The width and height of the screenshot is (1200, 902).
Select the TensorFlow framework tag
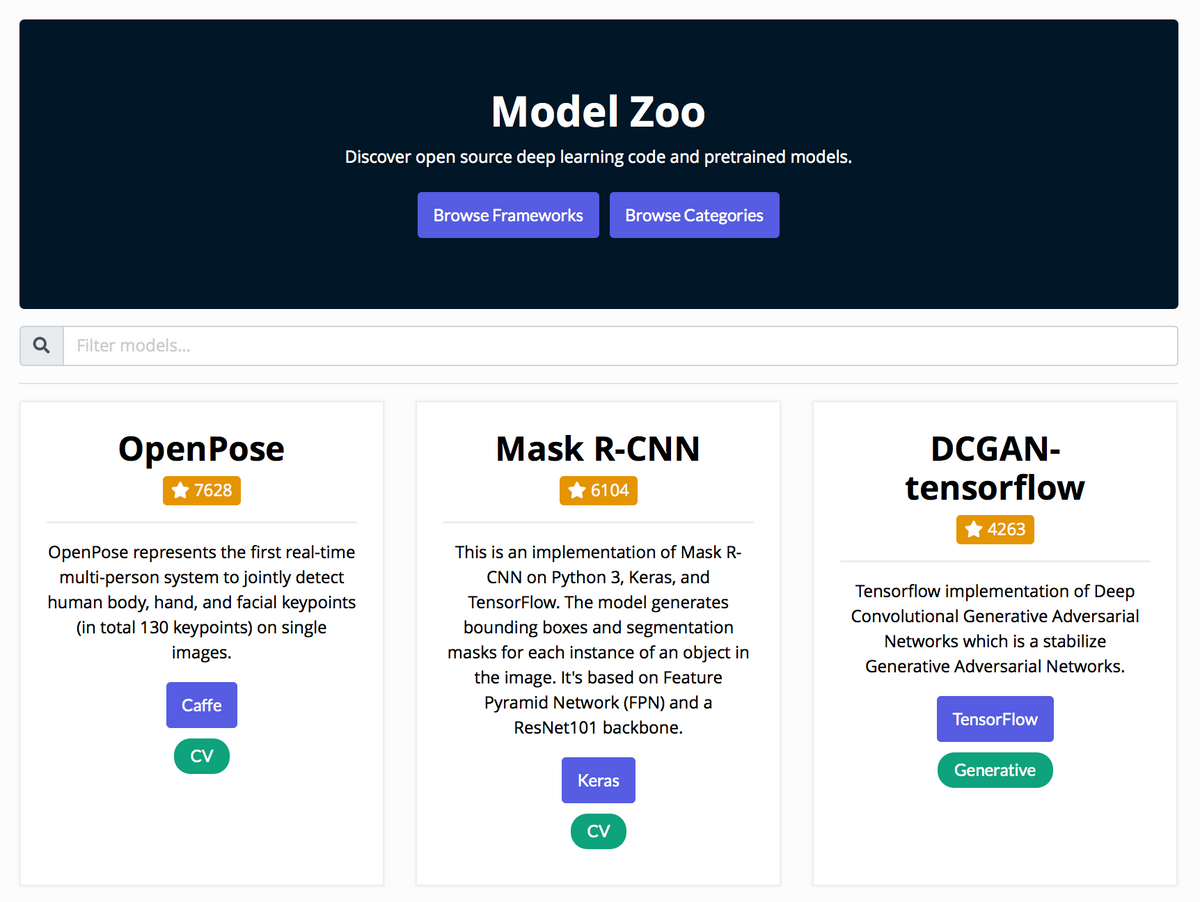point(995,719)
